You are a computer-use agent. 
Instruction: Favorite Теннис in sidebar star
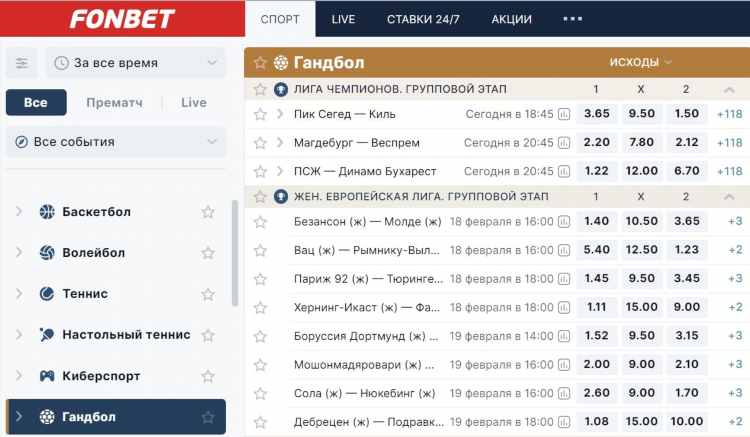point(208,294)
